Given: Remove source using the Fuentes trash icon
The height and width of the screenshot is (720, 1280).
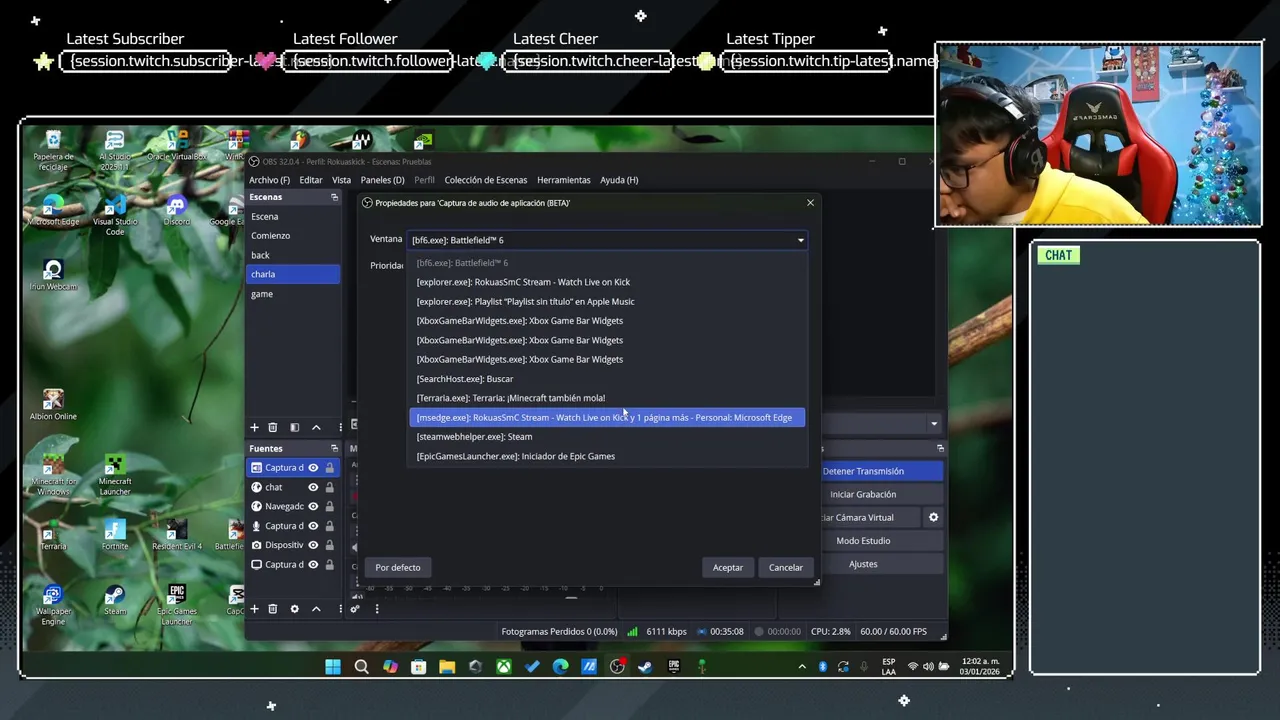Looking at the screenshot, I should click(x=273, y=608).
